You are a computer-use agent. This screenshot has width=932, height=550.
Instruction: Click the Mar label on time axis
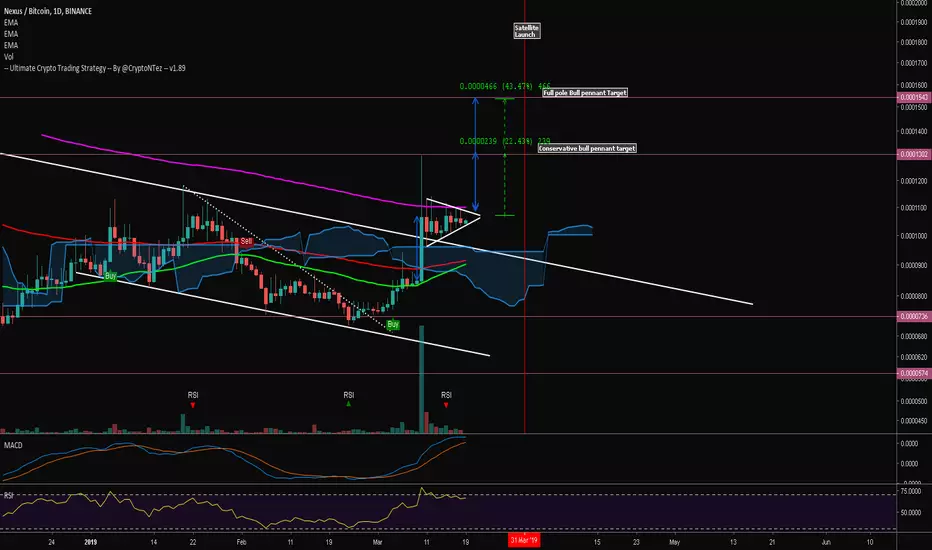(x=377, y=542)
